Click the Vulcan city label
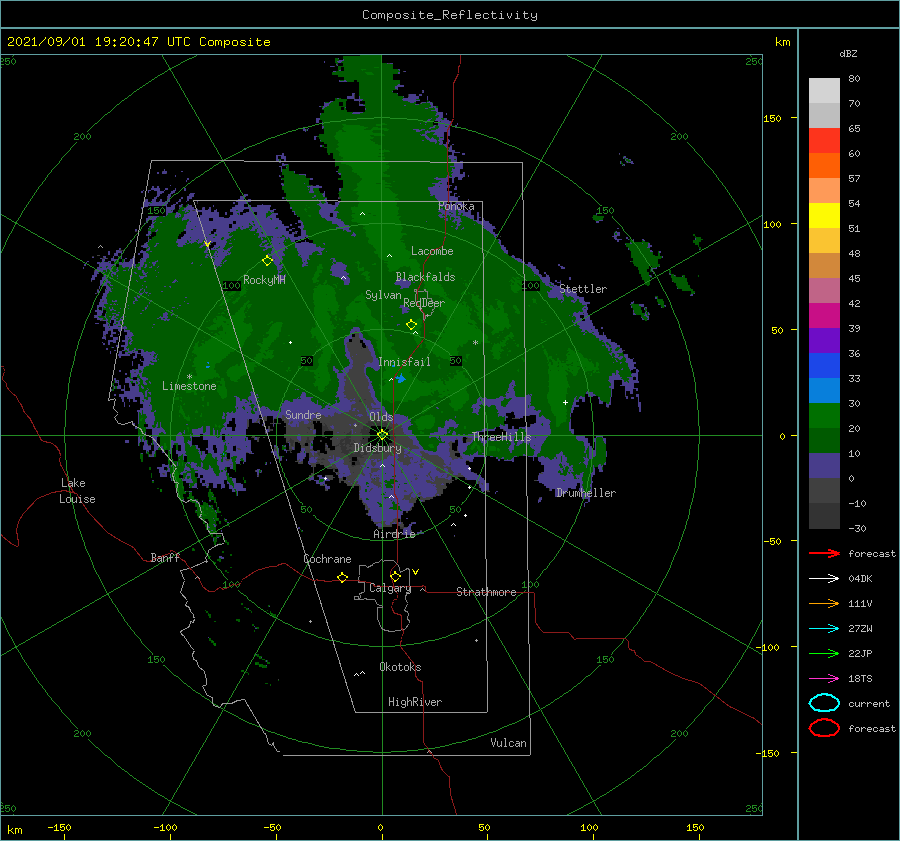Image resolution: width=900 pixels, height=841 pixels. 508,743
